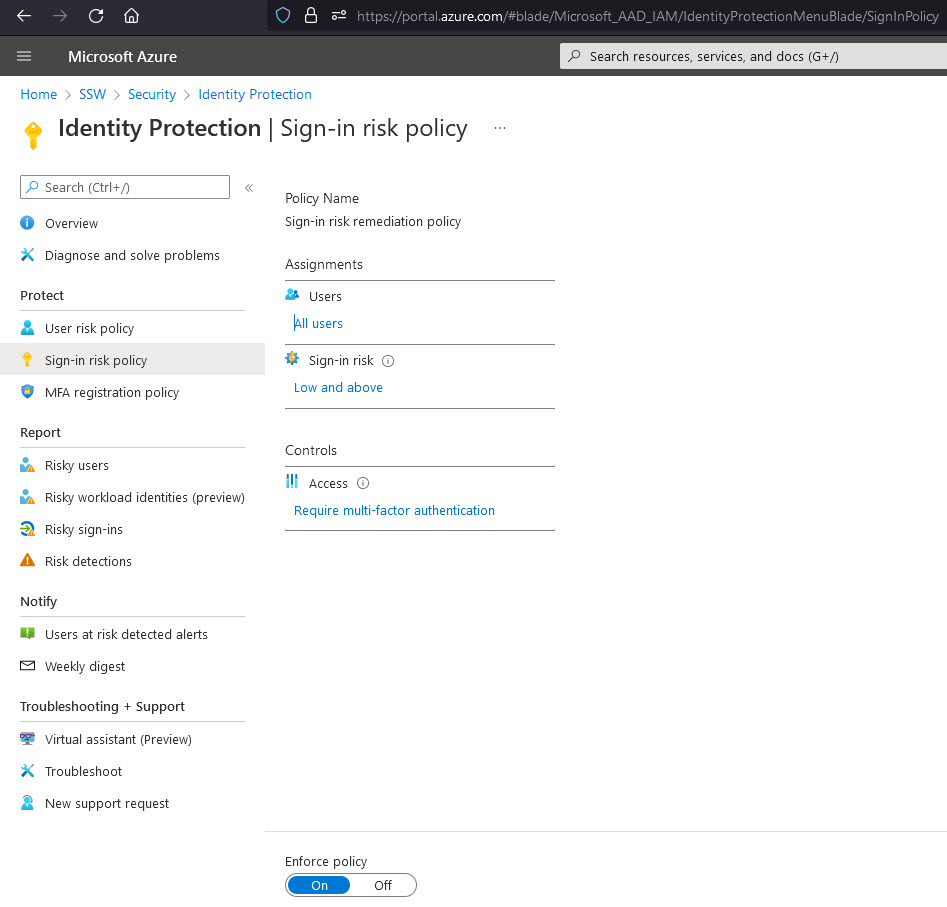Image resolution: width=947 pixels, height=907 pixels.
Task: Set Enforce policy to On
Action: pos(319,885)
